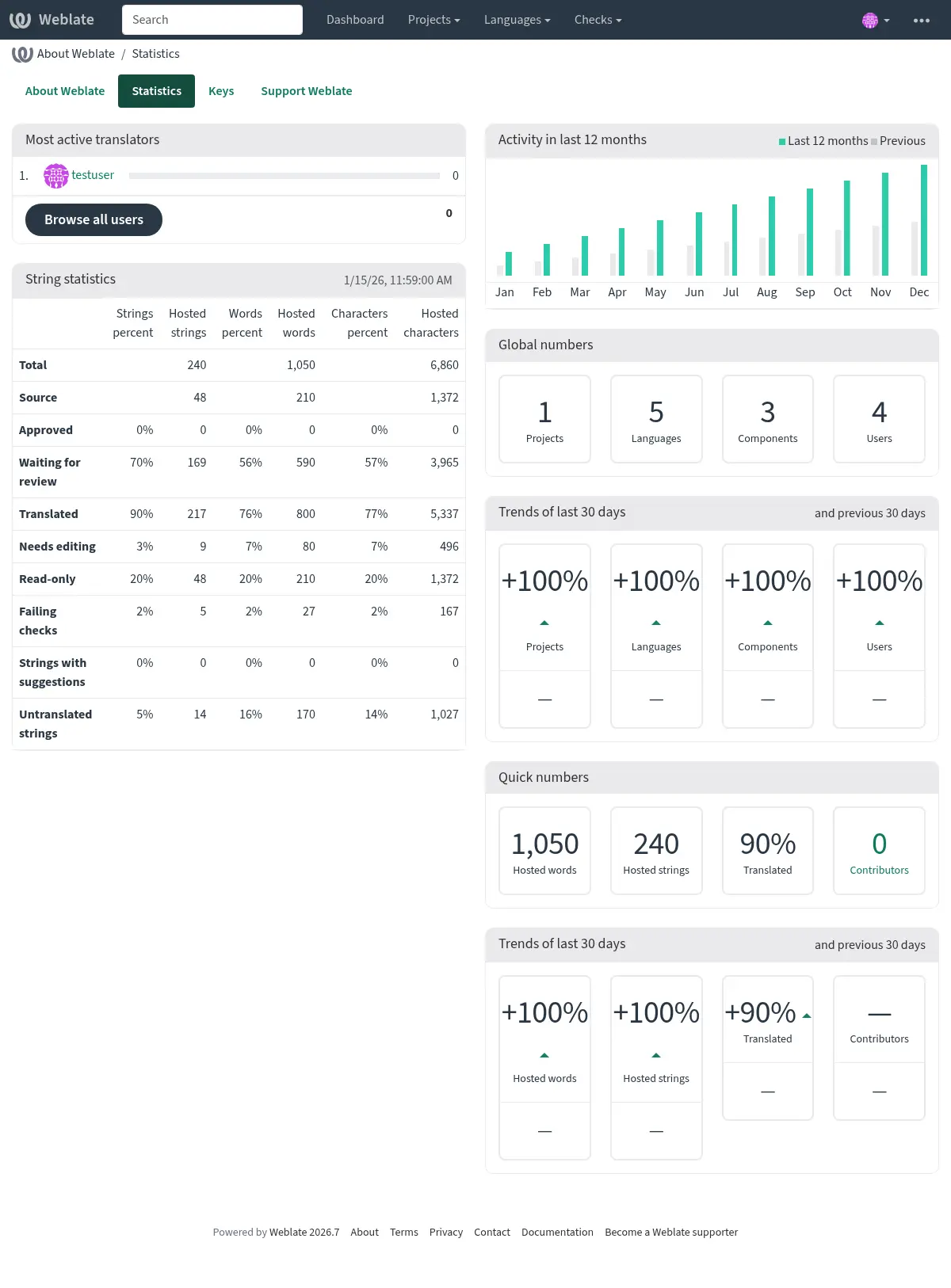Click Become a Weblate supporter link
Viewport: 951px width, 1288px height.
tap(671, 1232)
